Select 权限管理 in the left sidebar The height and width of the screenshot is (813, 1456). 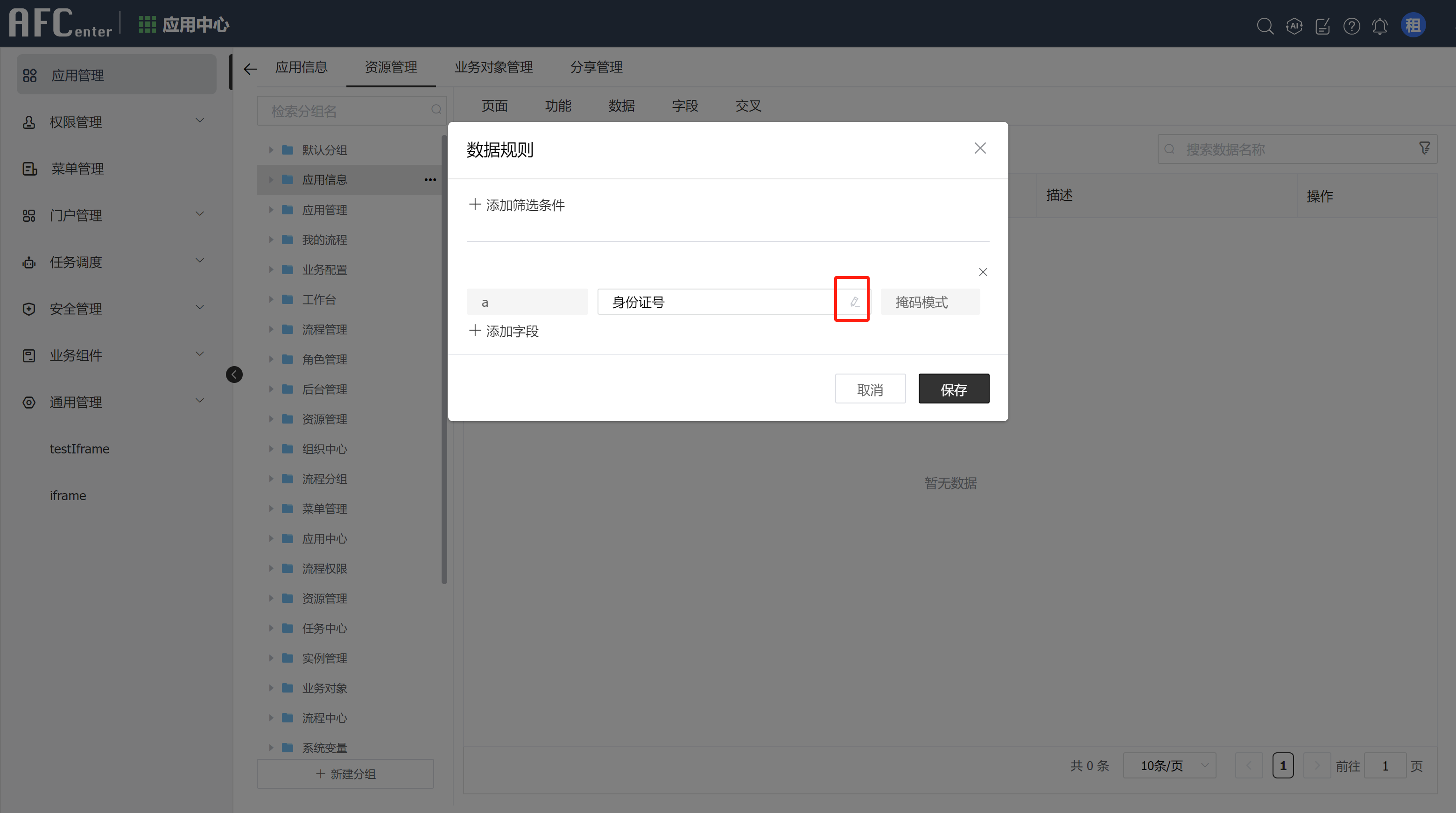pyautogui.click(x=76, y=121)
